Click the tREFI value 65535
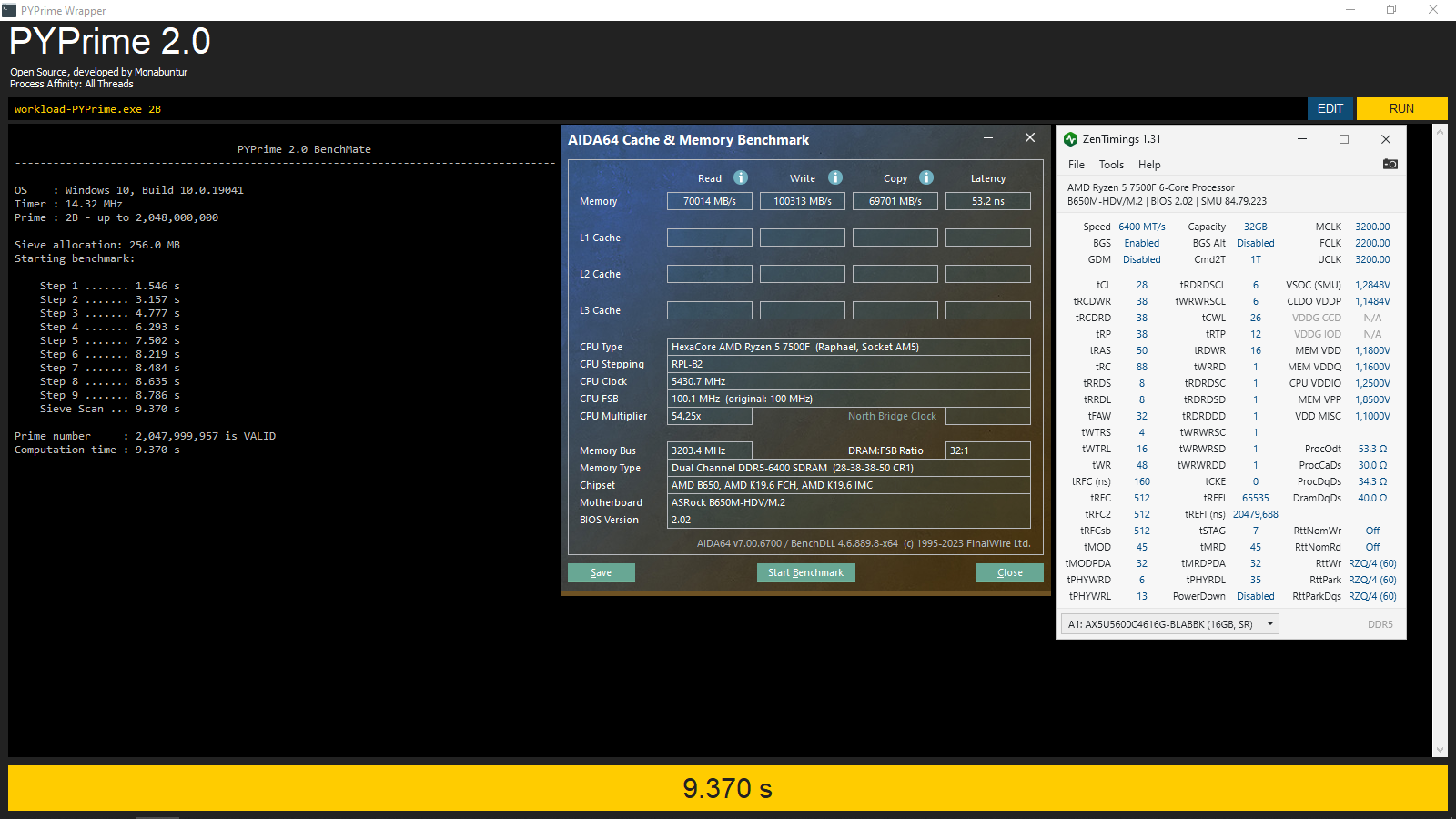Screen dimensions: 1456x819 point(1256,498)
